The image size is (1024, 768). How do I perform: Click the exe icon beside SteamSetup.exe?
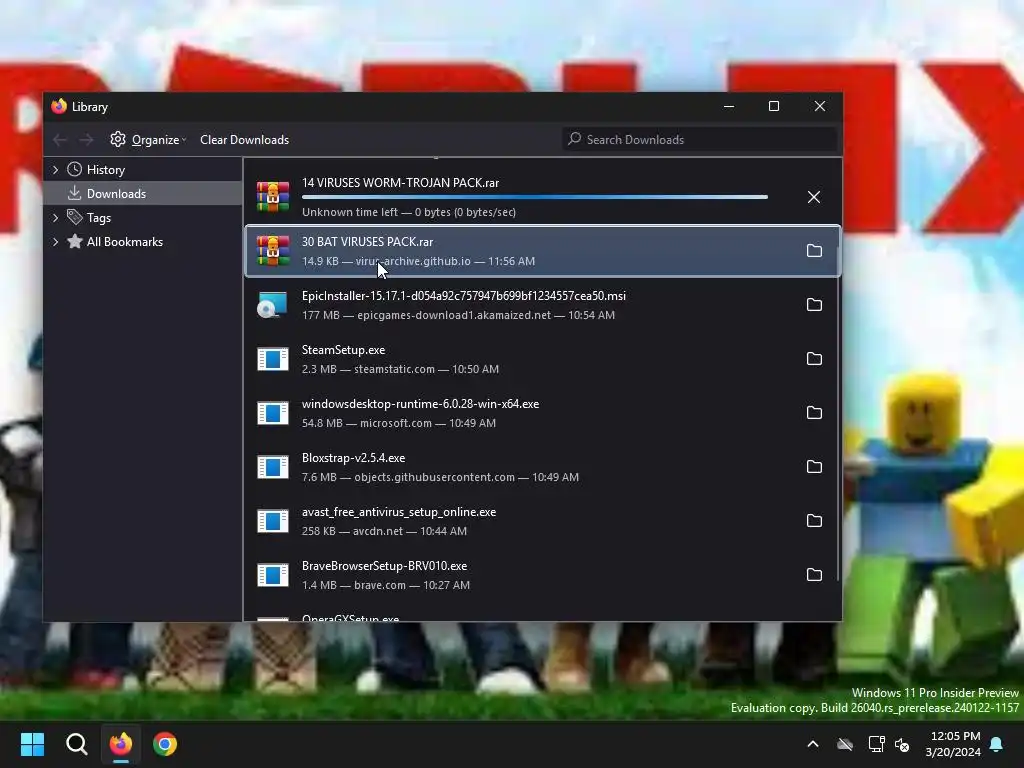click(273, 359)
